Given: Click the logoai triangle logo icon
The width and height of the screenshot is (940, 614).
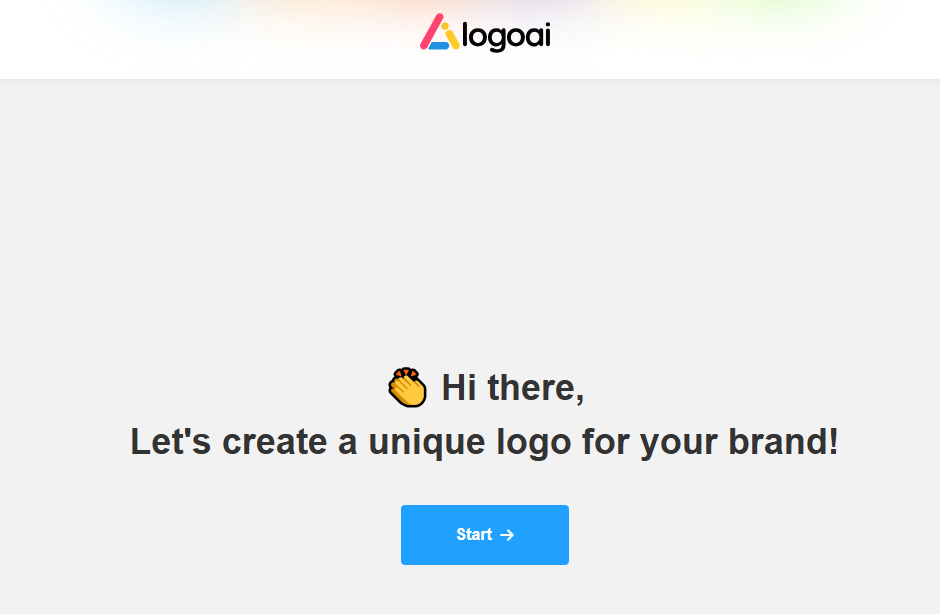Looking at the screenshot, I should pyautogui.click(x=440, y=33).
